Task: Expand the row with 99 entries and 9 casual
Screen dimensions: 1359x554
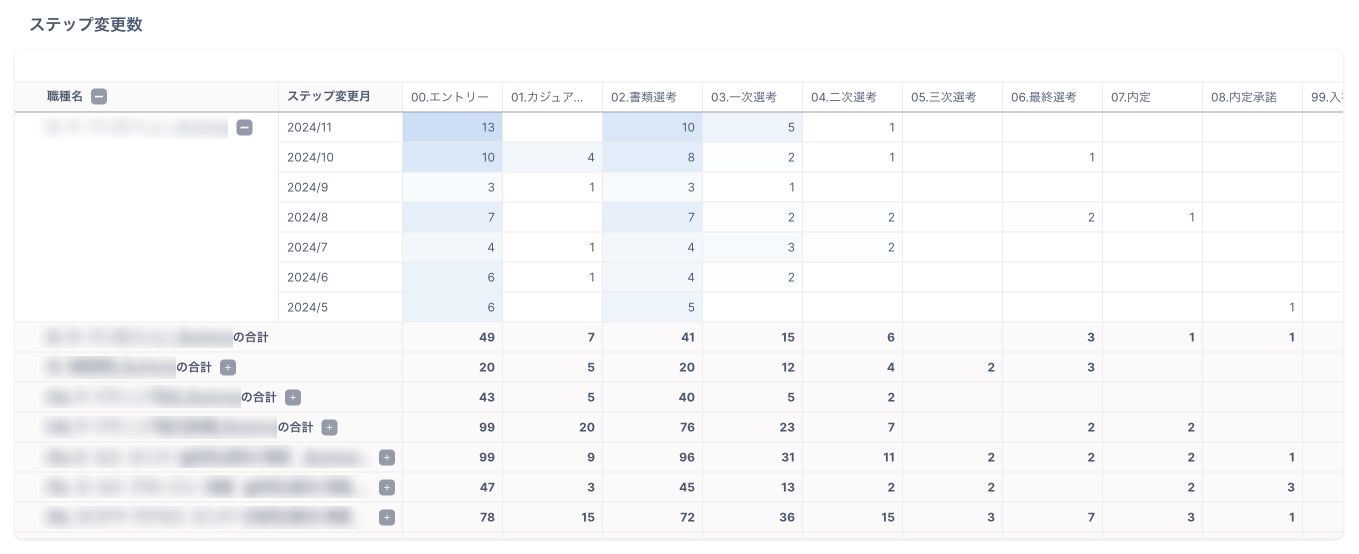Action: tap(387, 457)
